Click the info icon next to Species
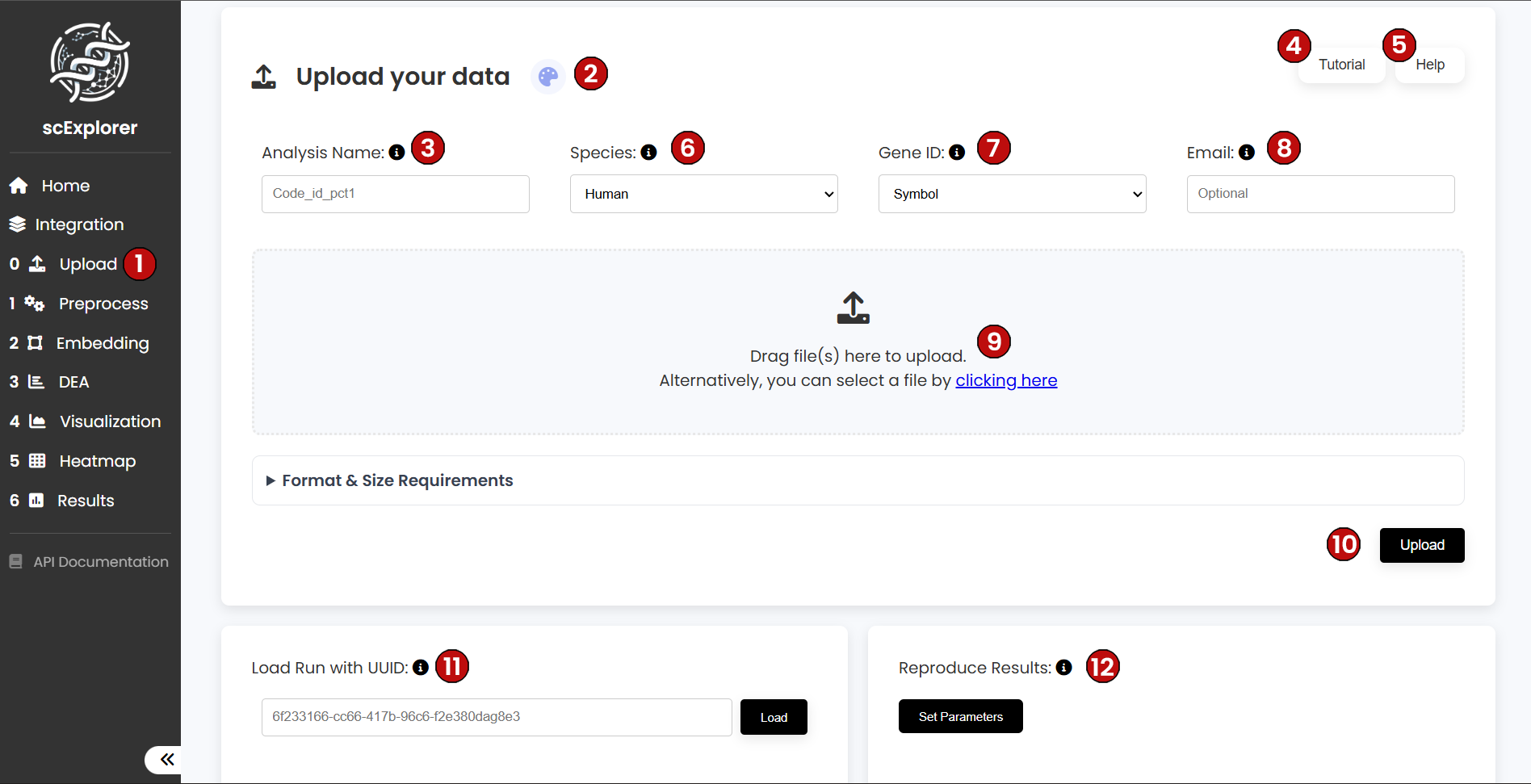1531x784 pixels. point(648,152)
